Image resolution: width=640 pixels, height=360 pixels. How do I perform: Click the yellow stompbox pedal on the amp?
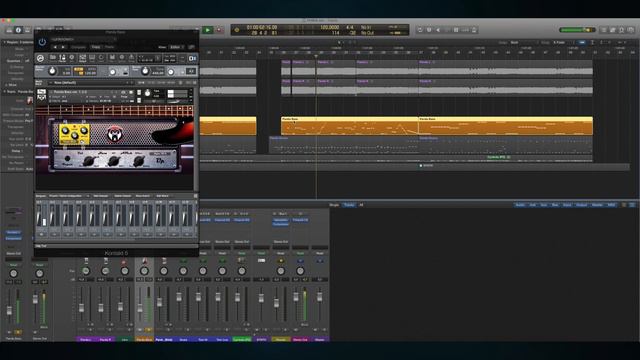tap(74, 134)
